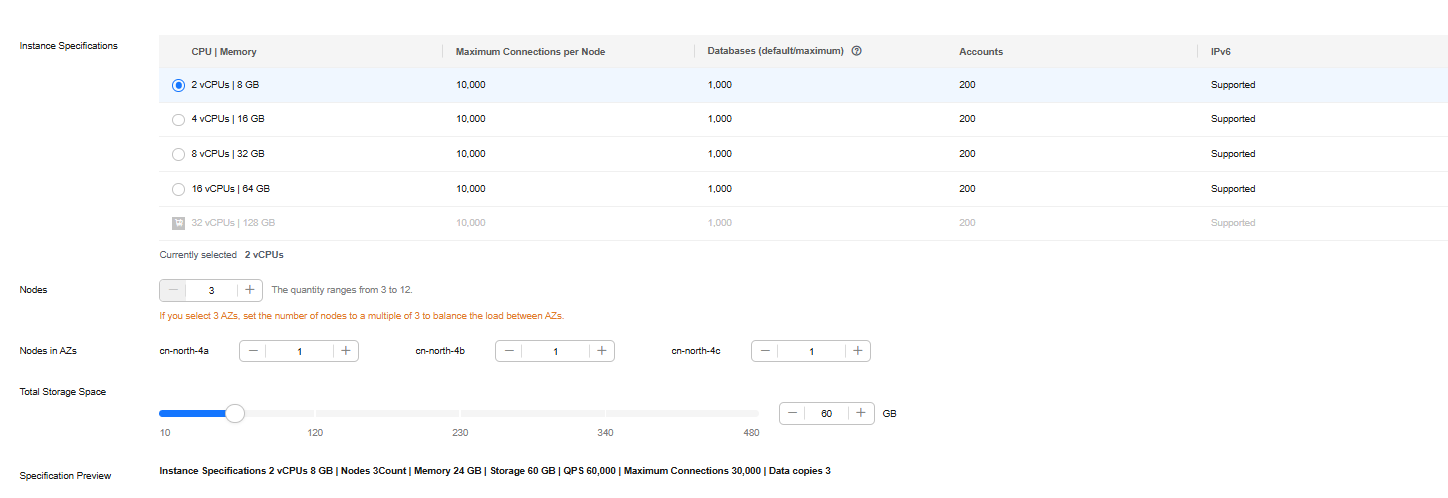Pick the 8 vCPUs | 32 GB radio
The height and width of the screenshot is (498, 1448).
tap(178, 154)
